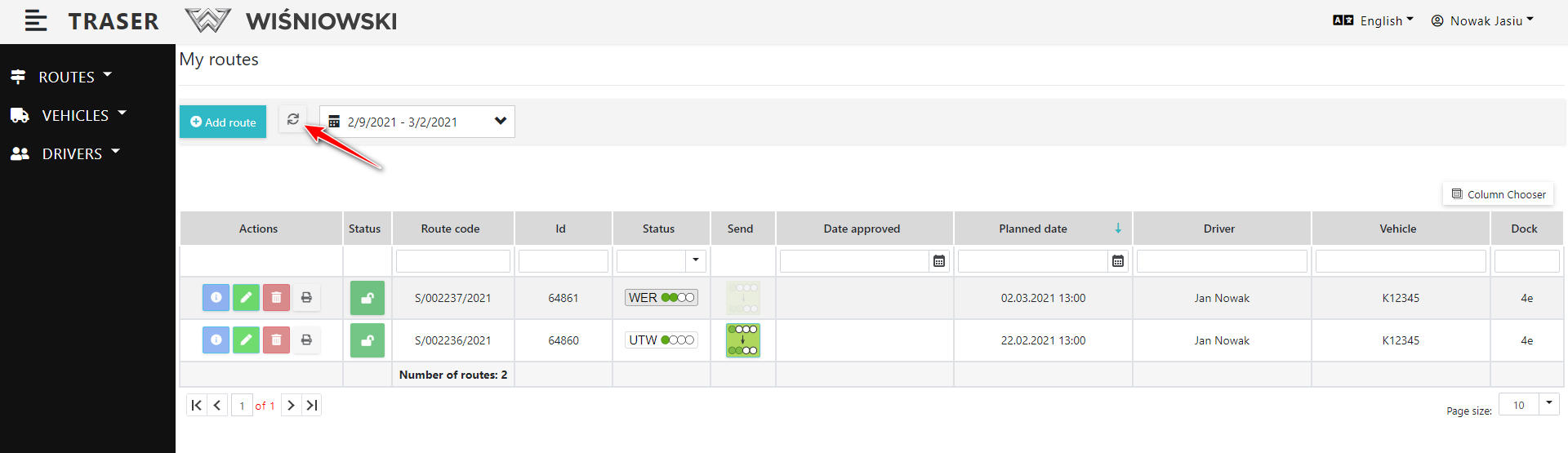Print route S/002236/2021
Viewport: 1568px width, 453px height.
pyautogui.click(x=306, y=340)
